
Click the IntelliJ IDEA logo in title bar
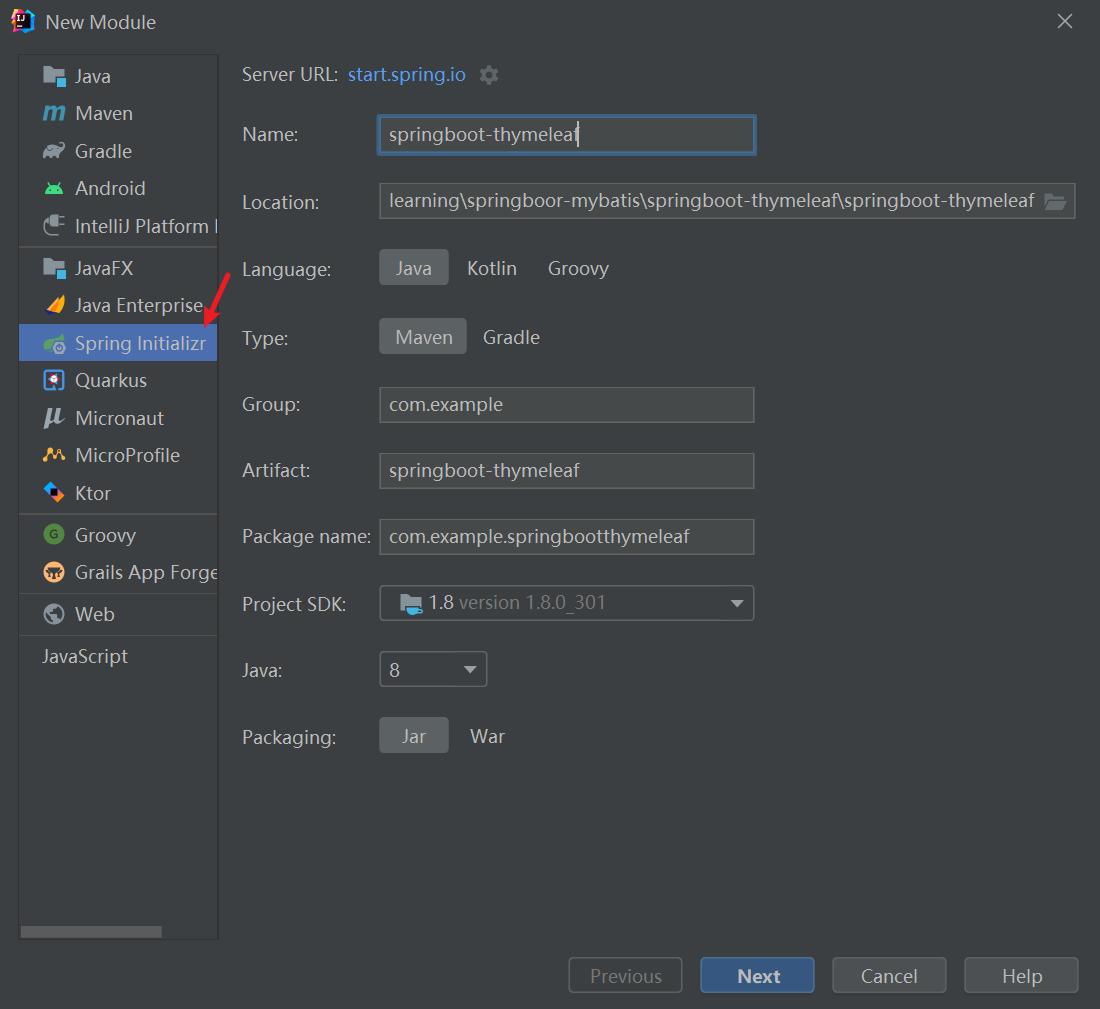(23, 22)
